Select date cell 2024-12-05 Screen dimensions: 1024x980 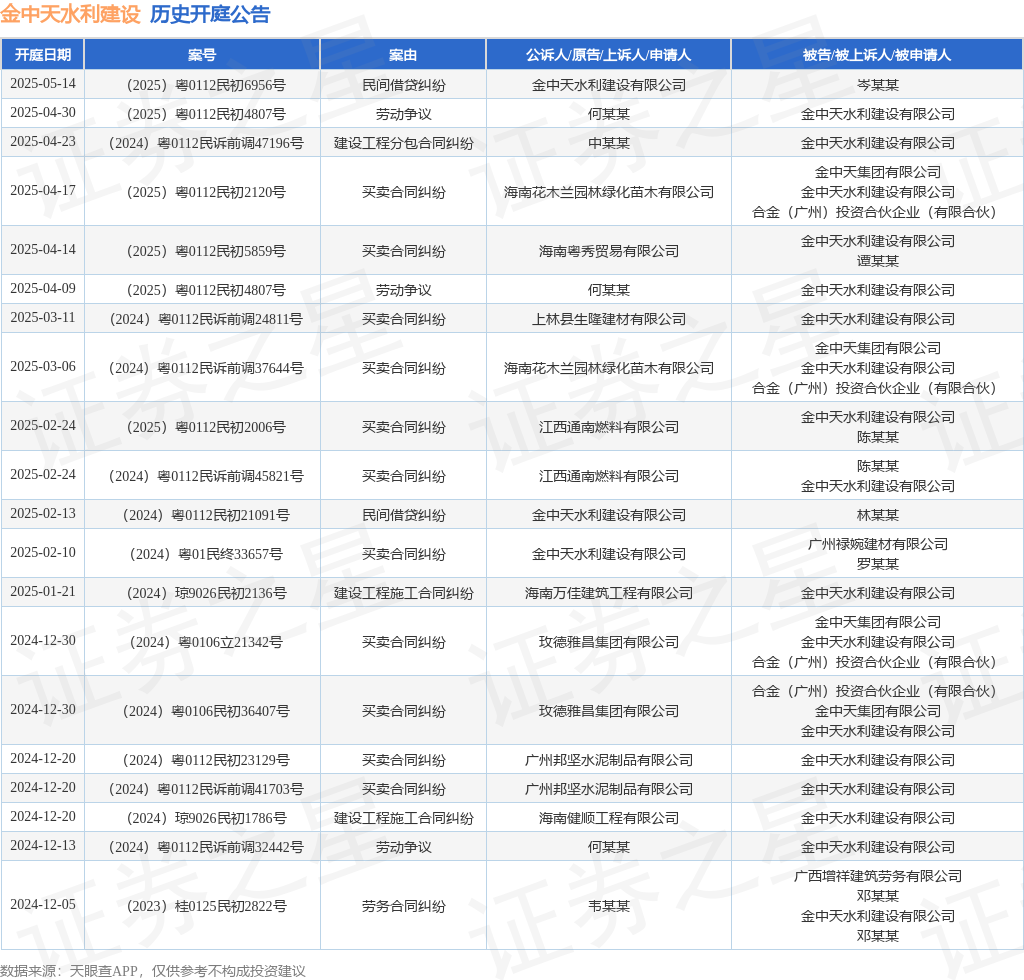(42, 904)
